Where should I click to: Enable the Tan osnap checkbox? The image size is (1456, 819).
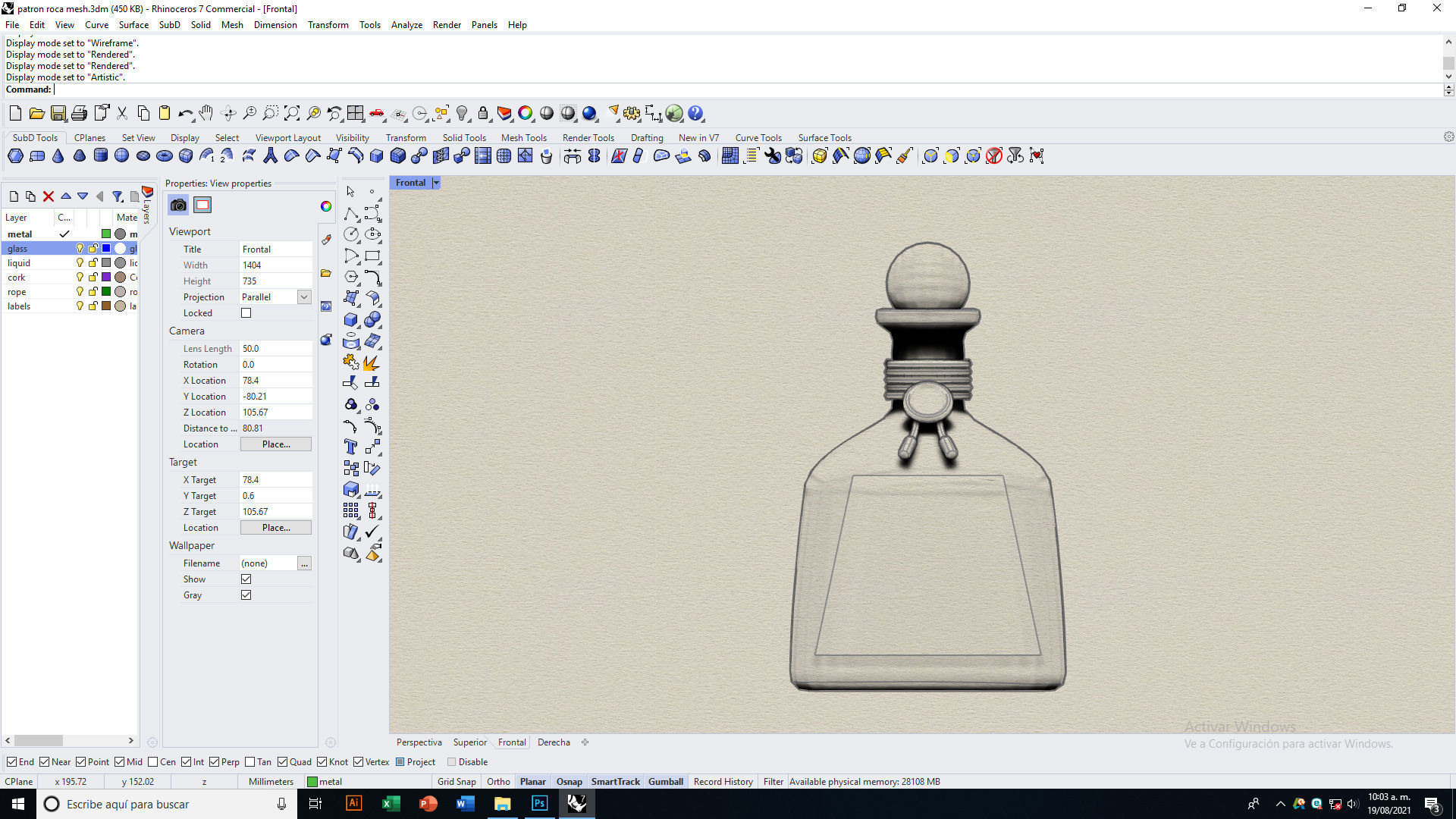[x=250, y=762]
